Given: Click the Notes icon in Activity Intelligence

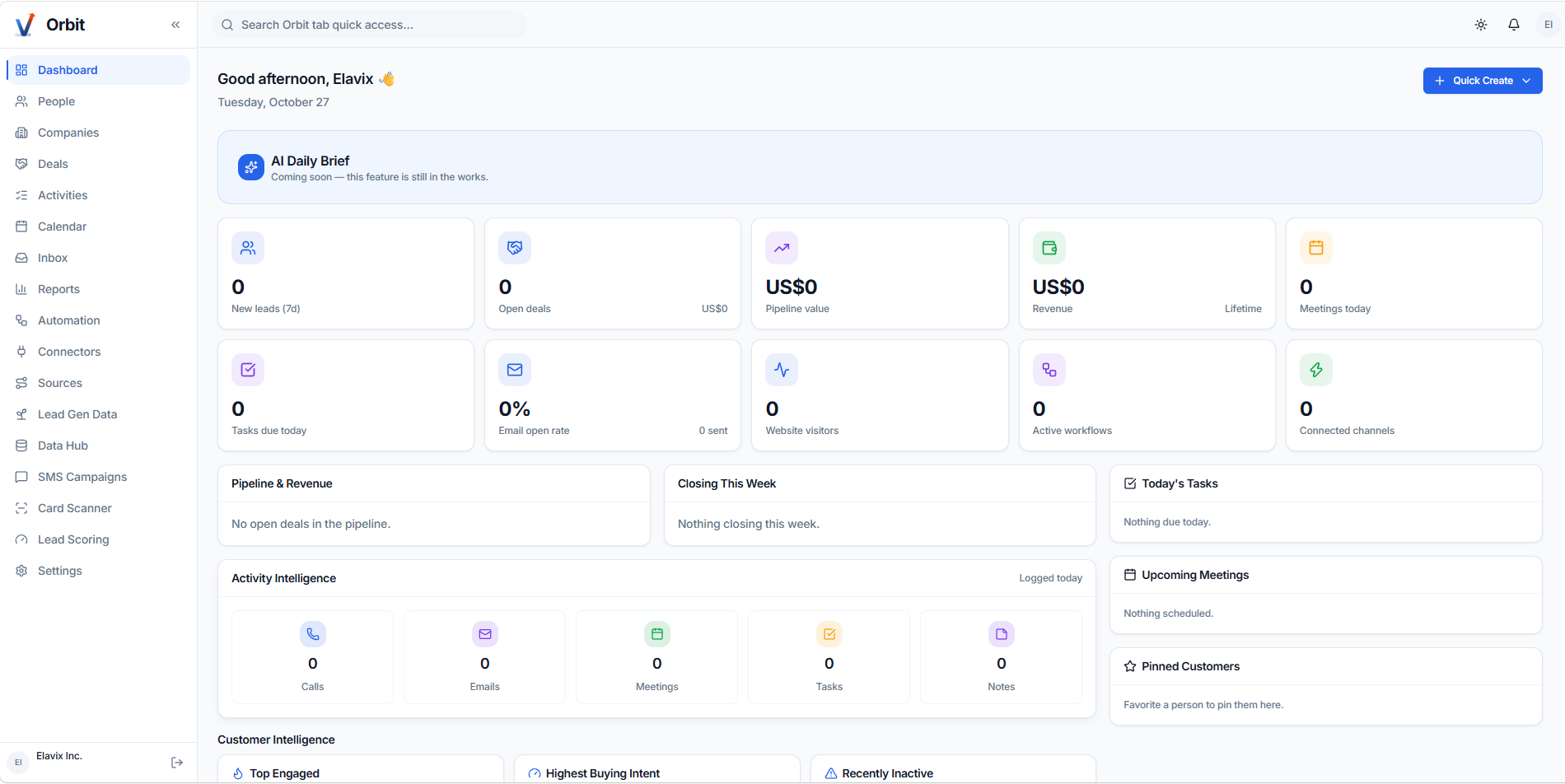Looking at the screenshot, I should [x=1002, y=634].
